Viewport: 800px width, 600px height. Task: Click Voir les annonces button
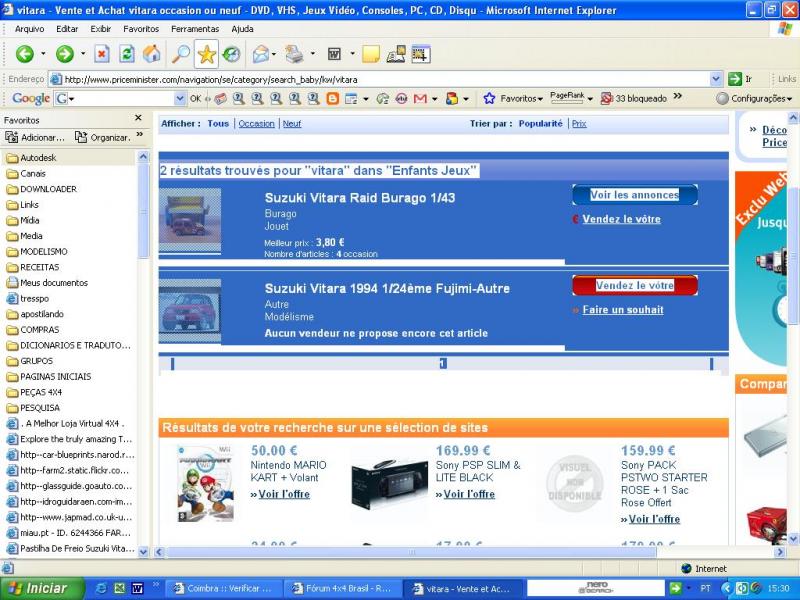635,195
